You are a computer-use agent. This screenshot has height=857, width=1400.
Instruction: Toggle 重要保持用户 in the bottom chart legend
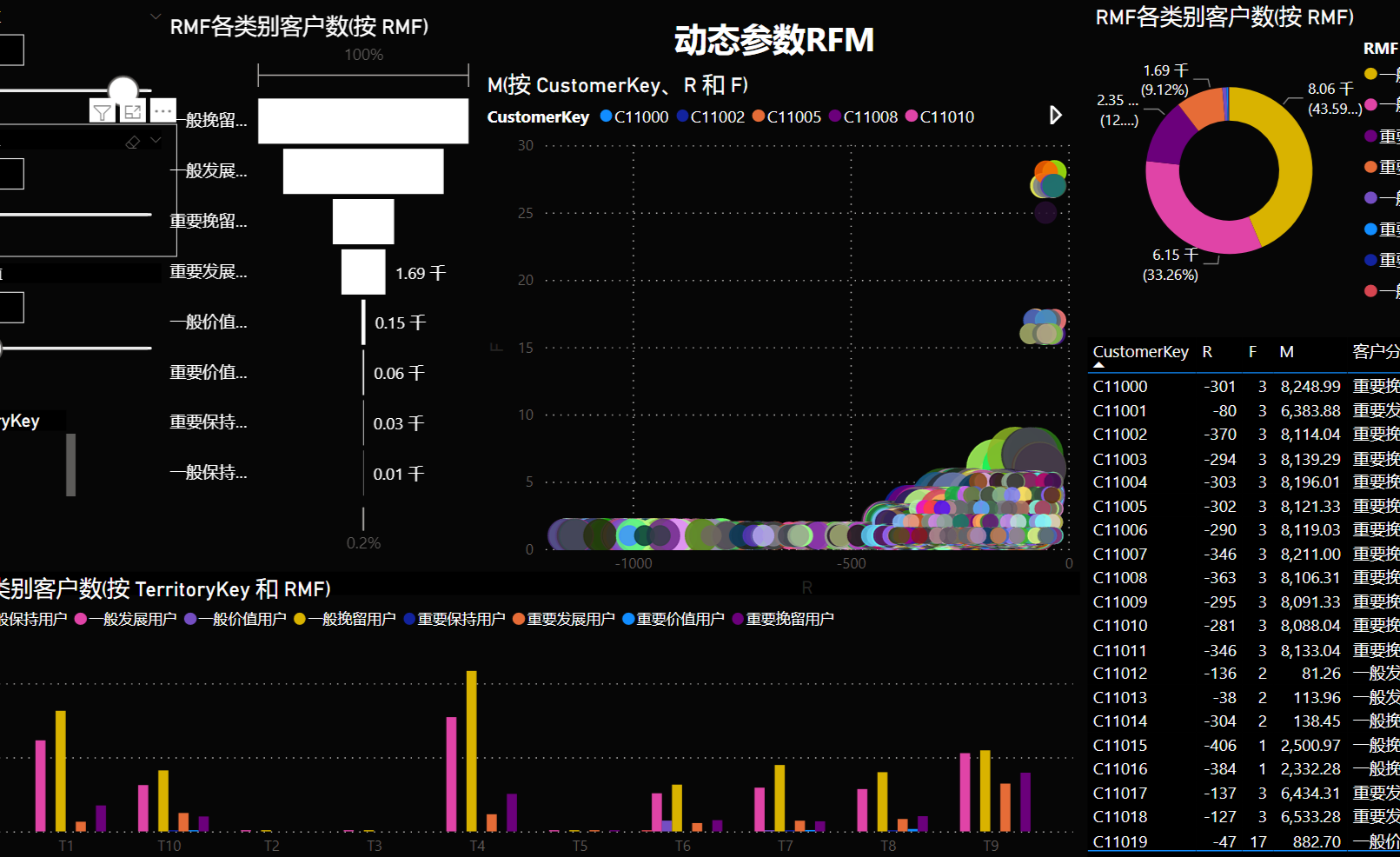(x=408, y=618)
